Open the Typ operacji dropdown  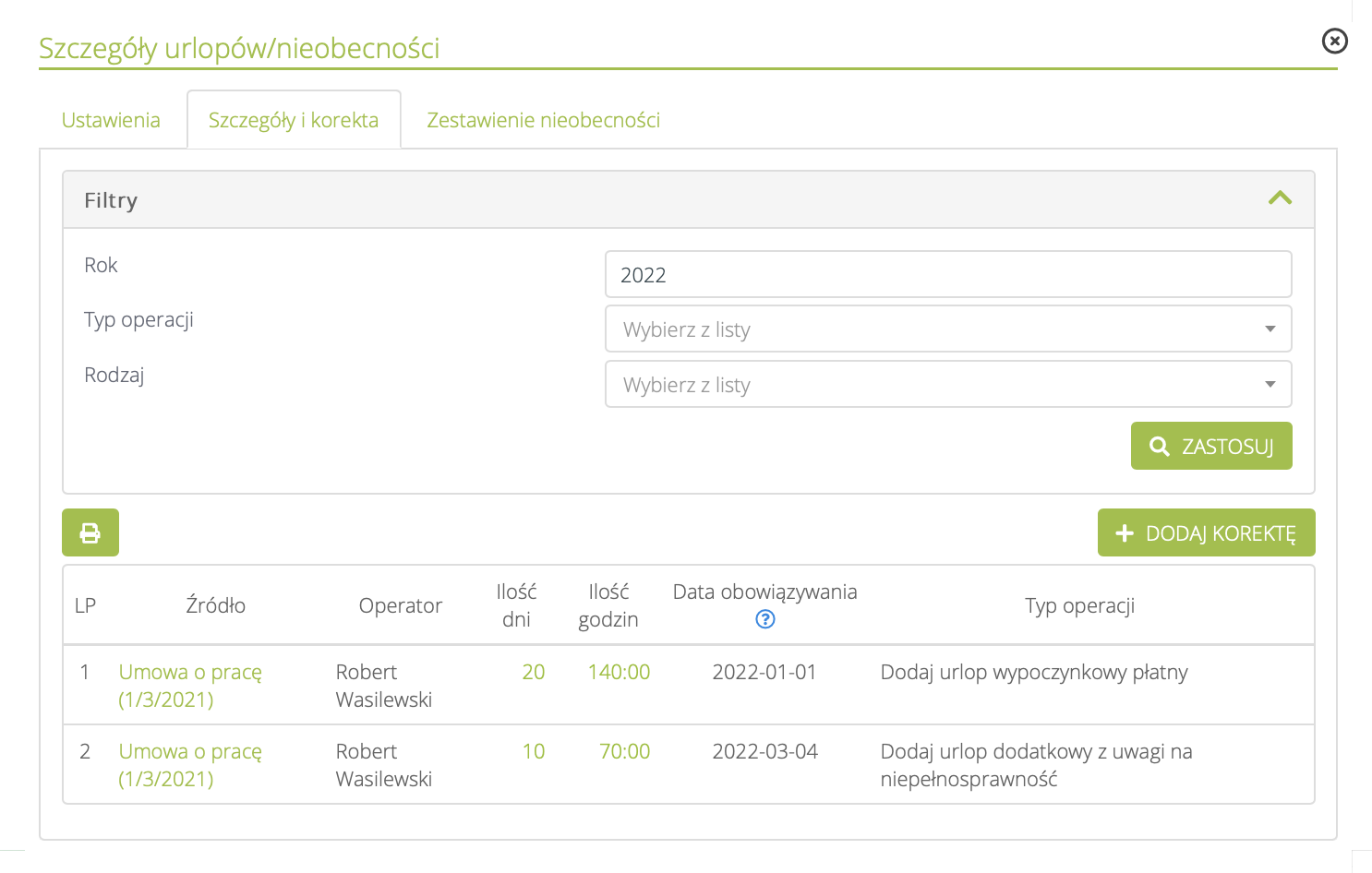947,329
